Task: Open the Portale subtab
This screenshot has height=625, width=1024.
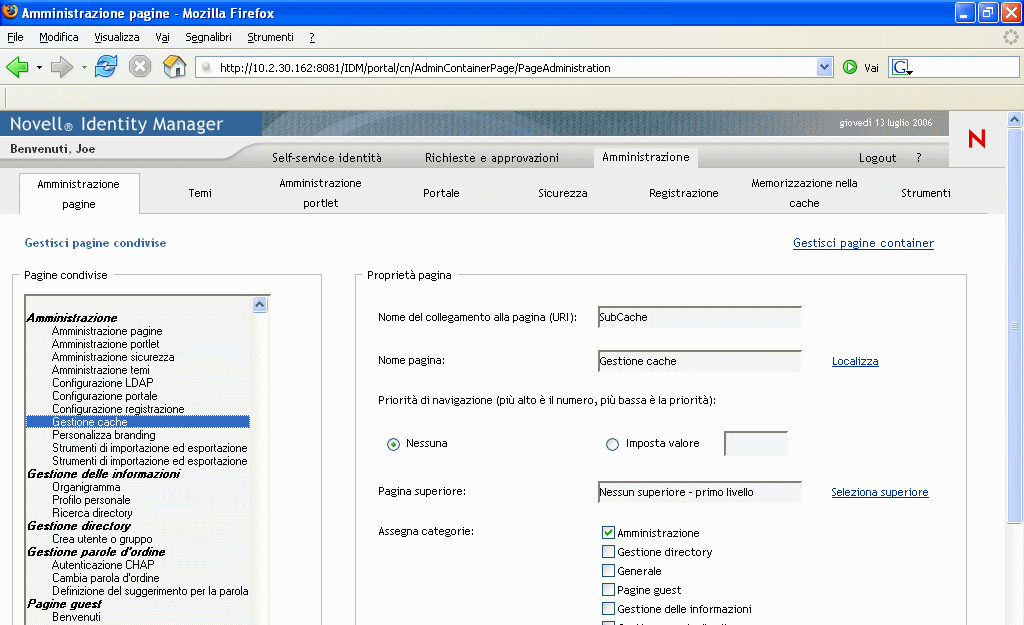Action: (441, 193)
